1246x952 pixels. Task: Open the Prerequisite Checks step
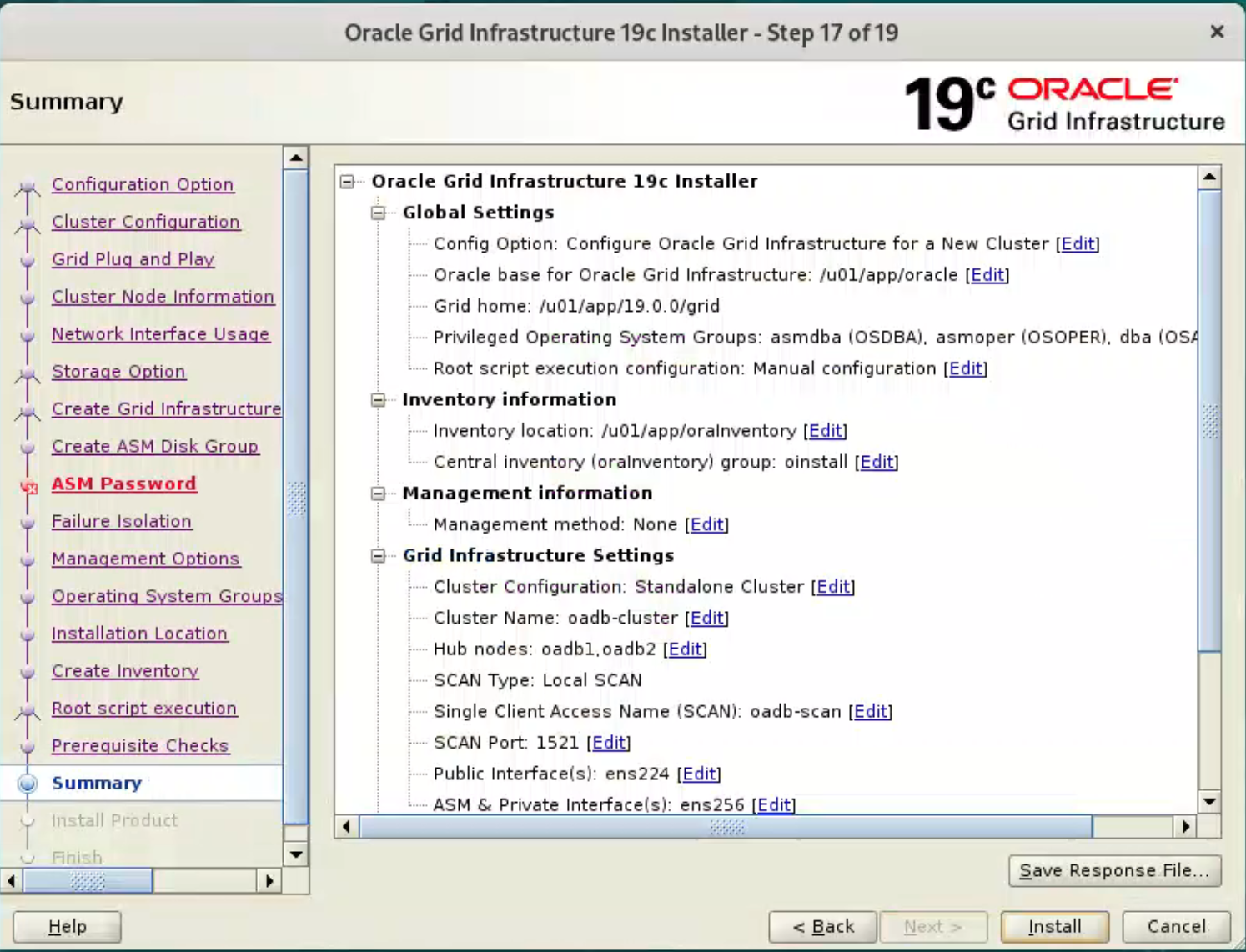(x=140, y=746)
